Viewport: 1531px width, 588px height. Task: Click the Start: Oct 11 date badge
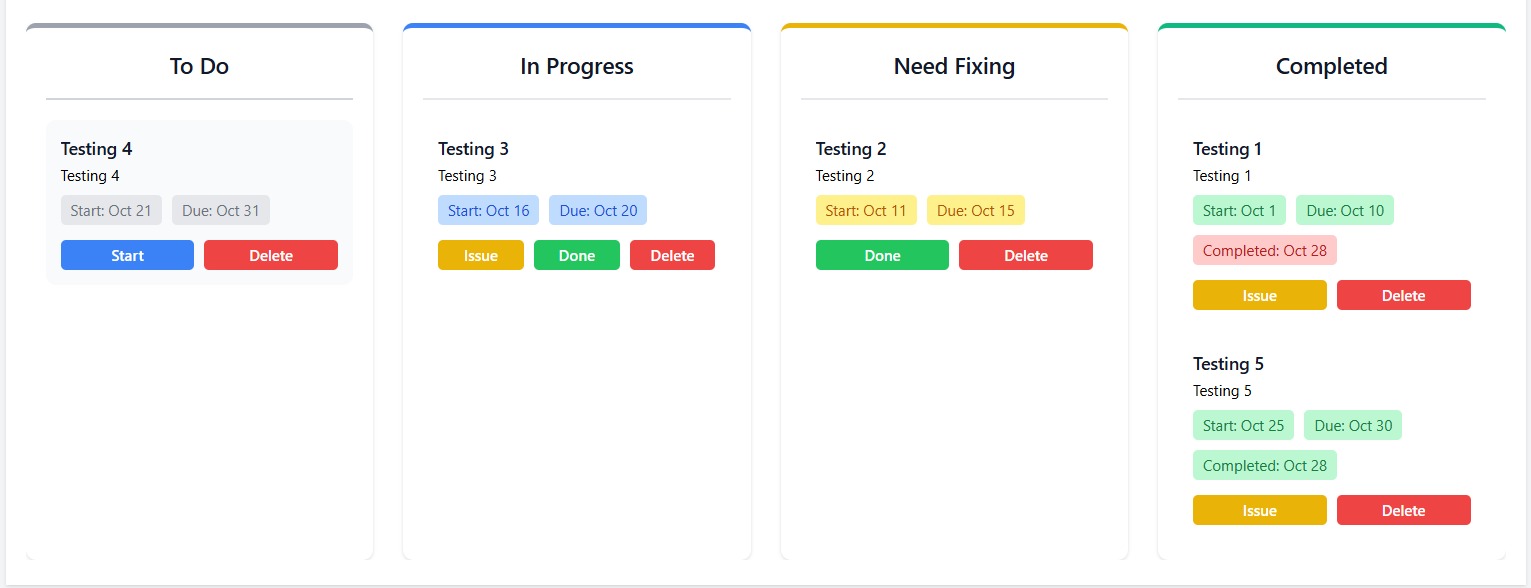pos(866,210)
